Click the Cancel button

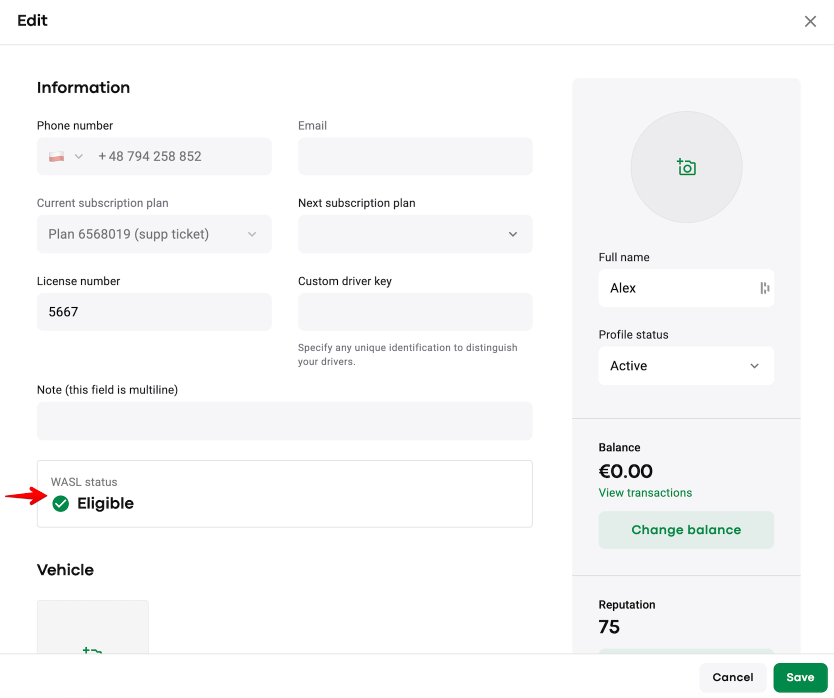(733, 677)
